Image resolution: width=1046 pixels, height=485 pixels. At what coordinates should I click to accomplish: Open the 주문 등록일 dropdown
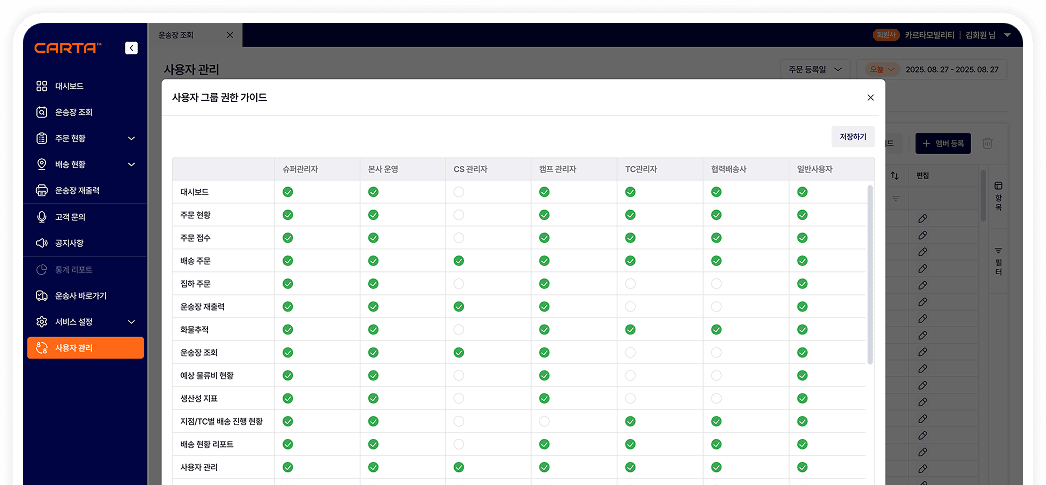815,69
